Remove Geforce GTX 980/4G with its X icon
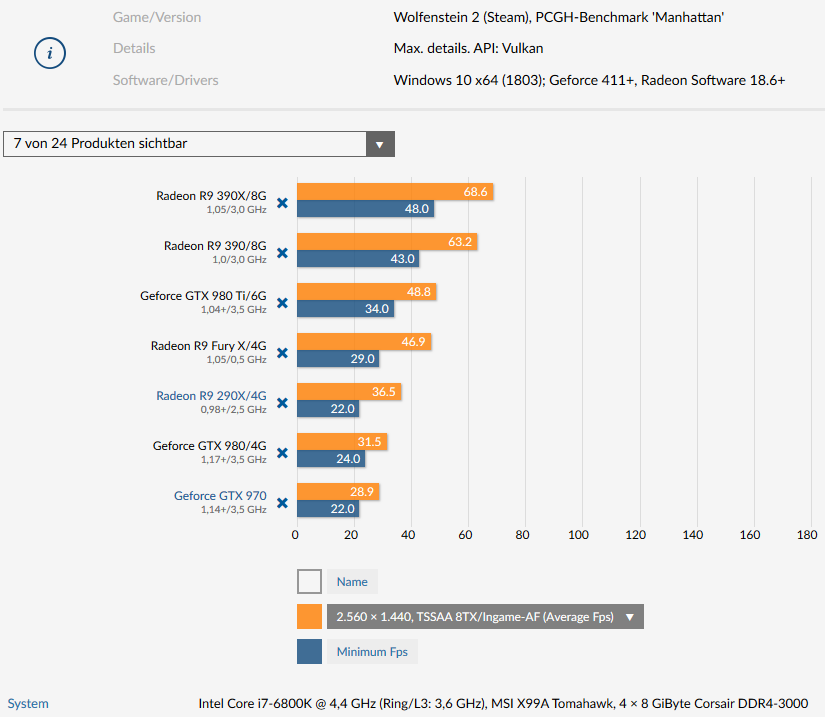The image size is (825, 717). click(283, 453)
